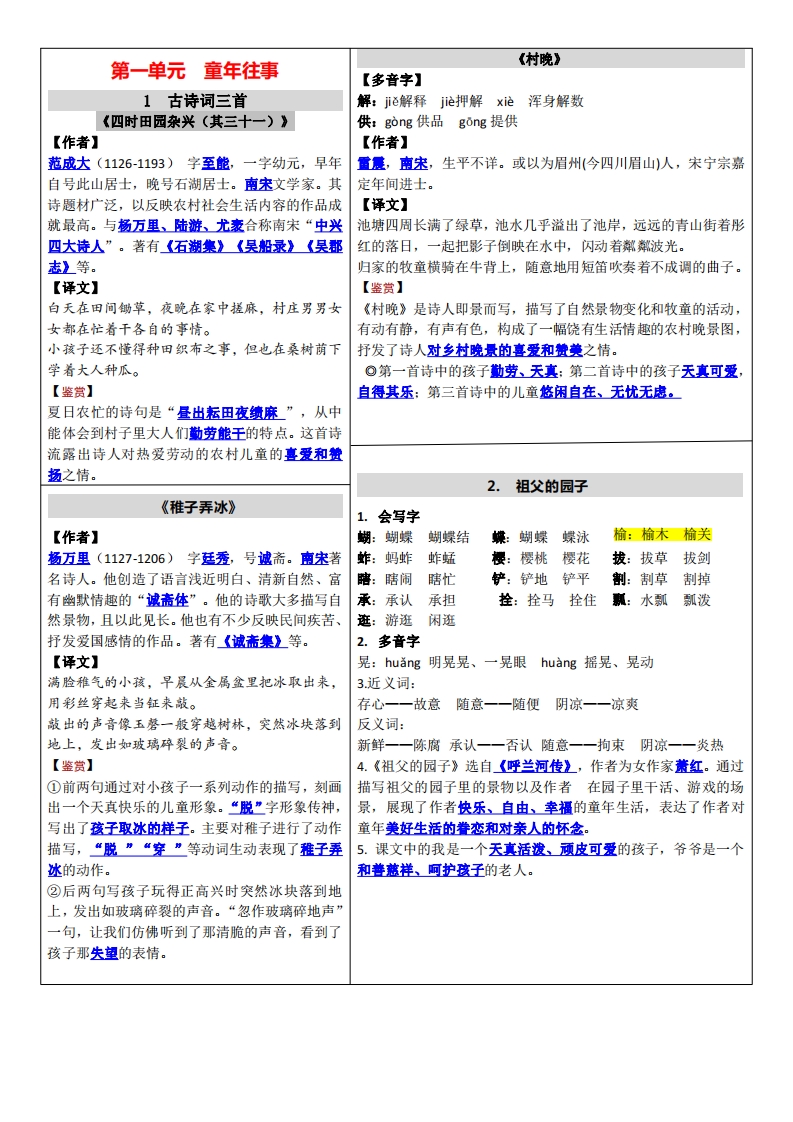Screen dimensions: 793x1122
Task: Click the underlined 快乐、自由、幸福 text
Action: (x=515, y=808)
